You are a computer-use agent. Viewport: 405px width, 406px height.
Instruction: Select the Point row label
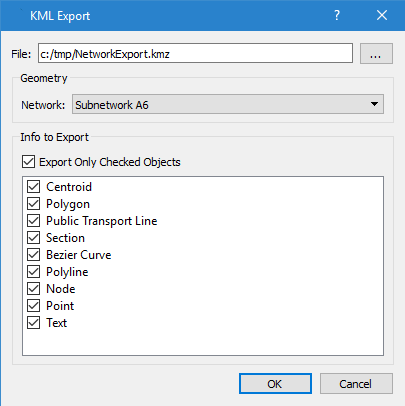60,306
